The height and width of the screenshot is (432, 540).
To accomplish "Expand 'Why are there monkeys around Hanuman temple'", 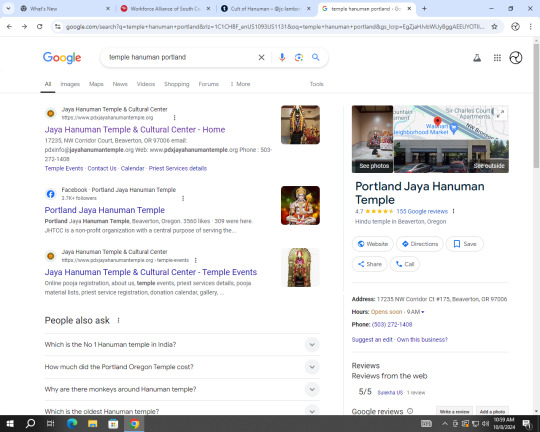I will [x=182, y=389].
